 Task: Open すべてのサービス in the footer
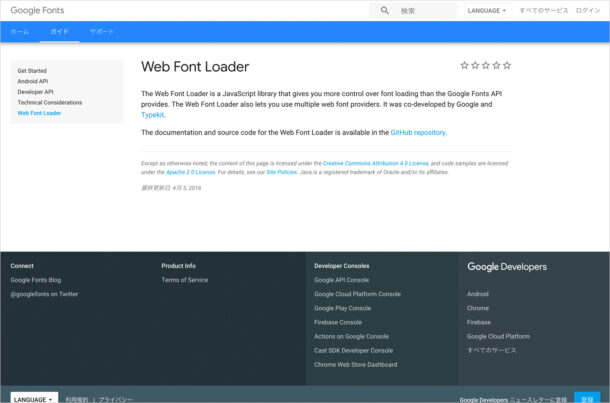tap(492, 350)
